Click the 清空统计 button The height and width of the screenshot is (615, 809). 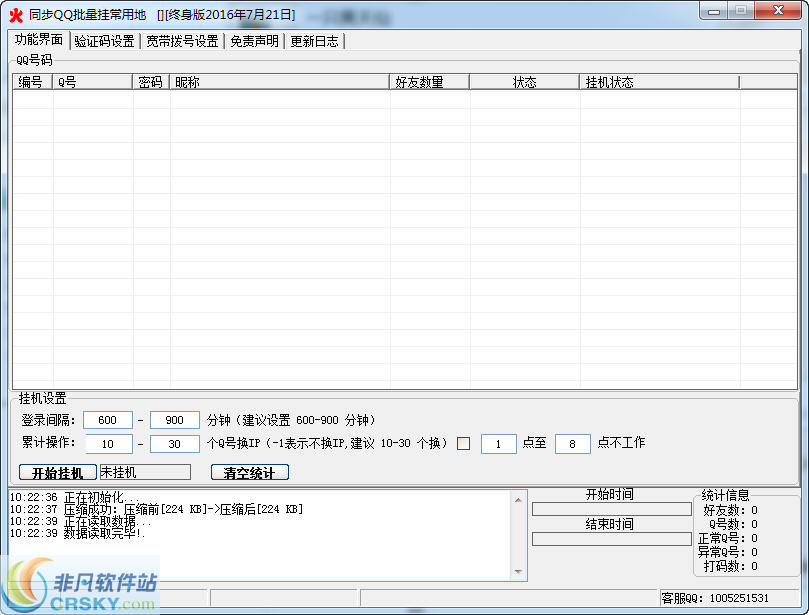(250, 472)
